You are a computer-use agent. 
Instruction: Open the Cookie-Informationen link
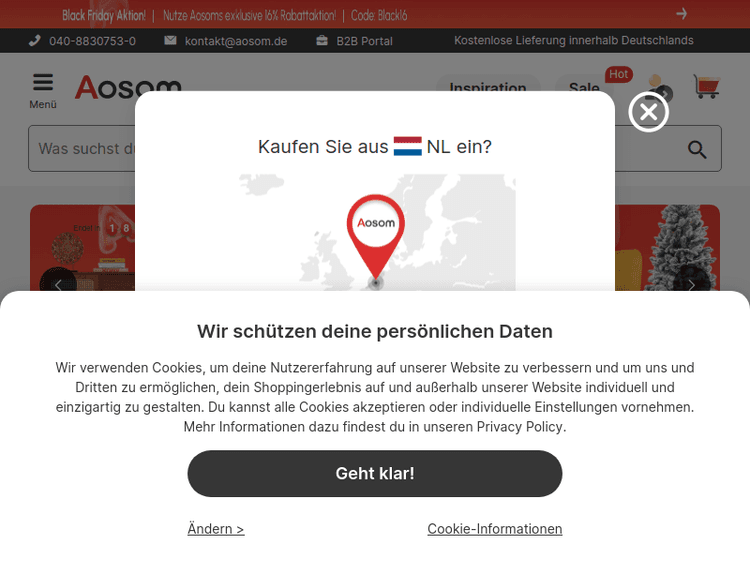coord(495,529)
